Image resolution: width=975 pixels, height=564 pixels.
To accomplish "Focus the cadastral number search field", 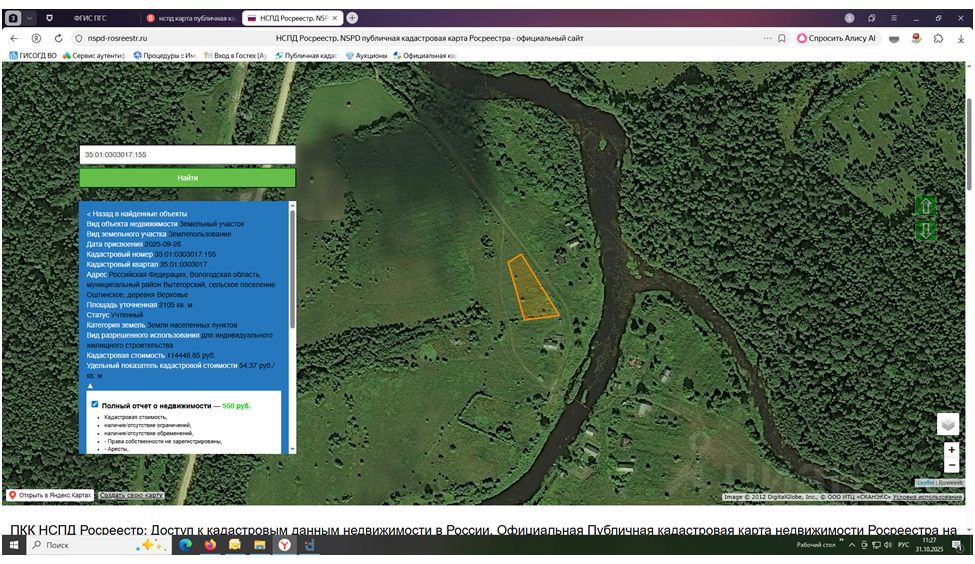I will click(x=187, y=155).
